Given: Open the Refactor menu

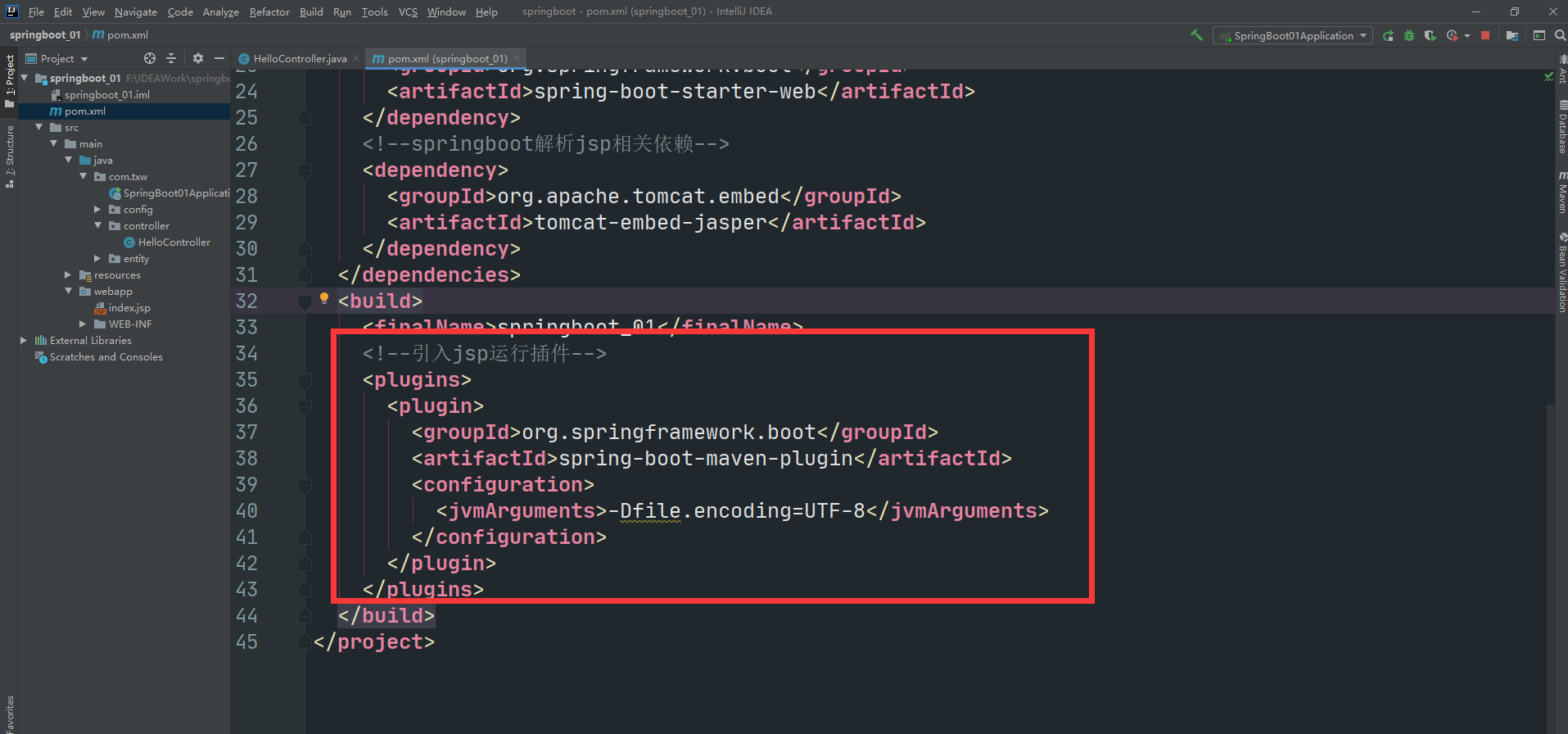Looking at the screenshot, I should (269, 11).
